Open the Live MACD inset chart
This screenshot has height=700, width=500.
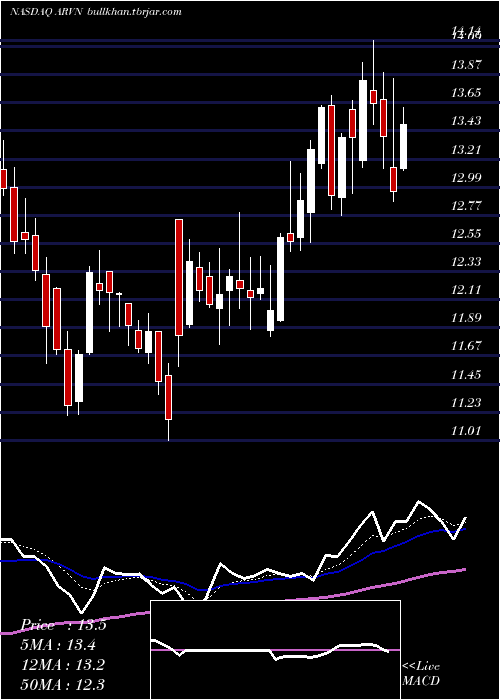coord(275,650)
